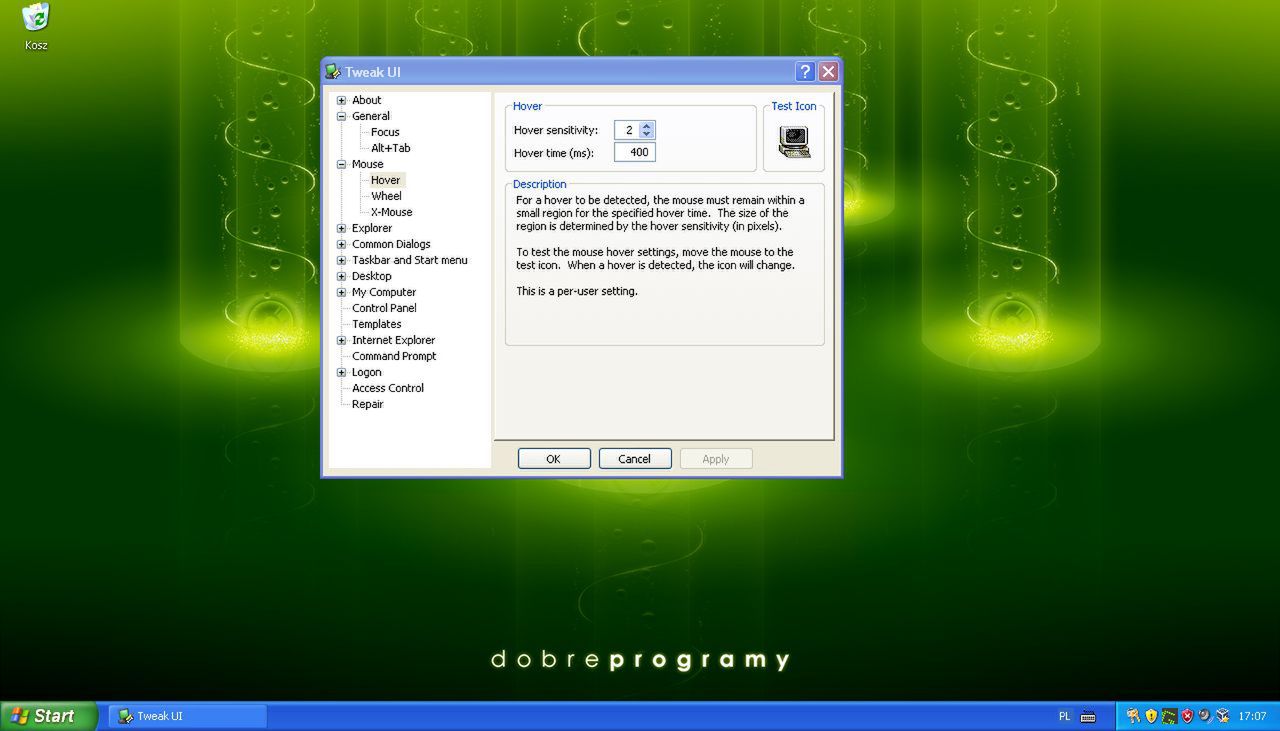Select Repair in the tree
Image resolution: width=1280 pixels, height=731 pixels.
[x=368, y=404]
